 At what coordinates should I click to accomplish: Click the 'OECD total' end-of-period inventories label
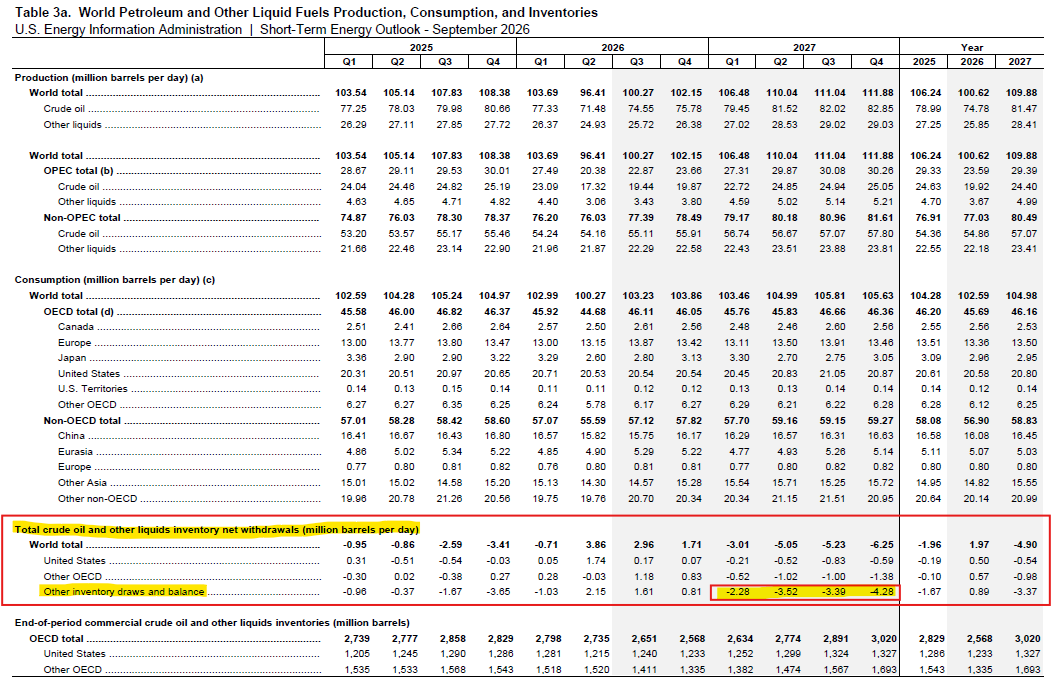(56, 638)
